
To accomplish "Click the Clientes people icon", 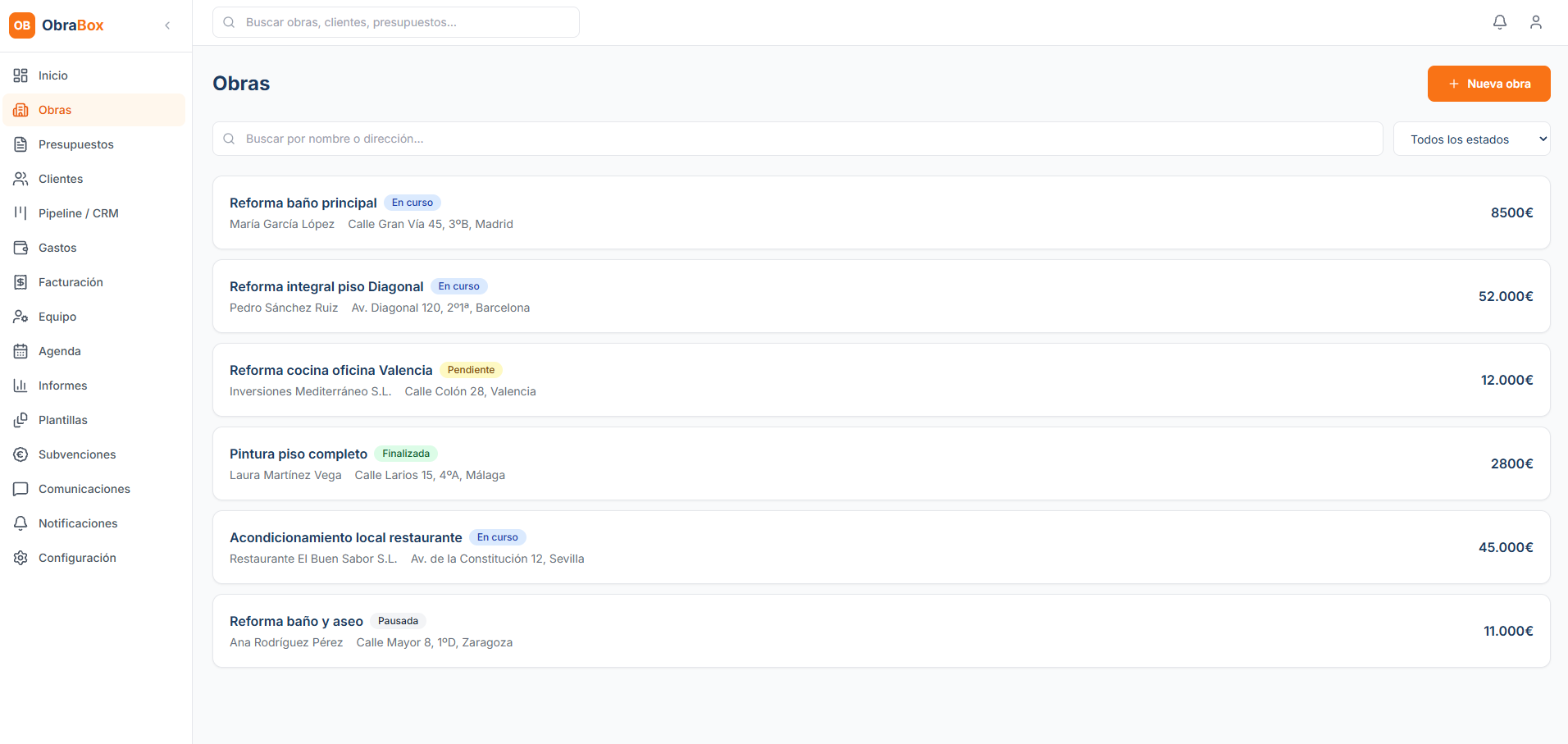I will click(21, 179).
